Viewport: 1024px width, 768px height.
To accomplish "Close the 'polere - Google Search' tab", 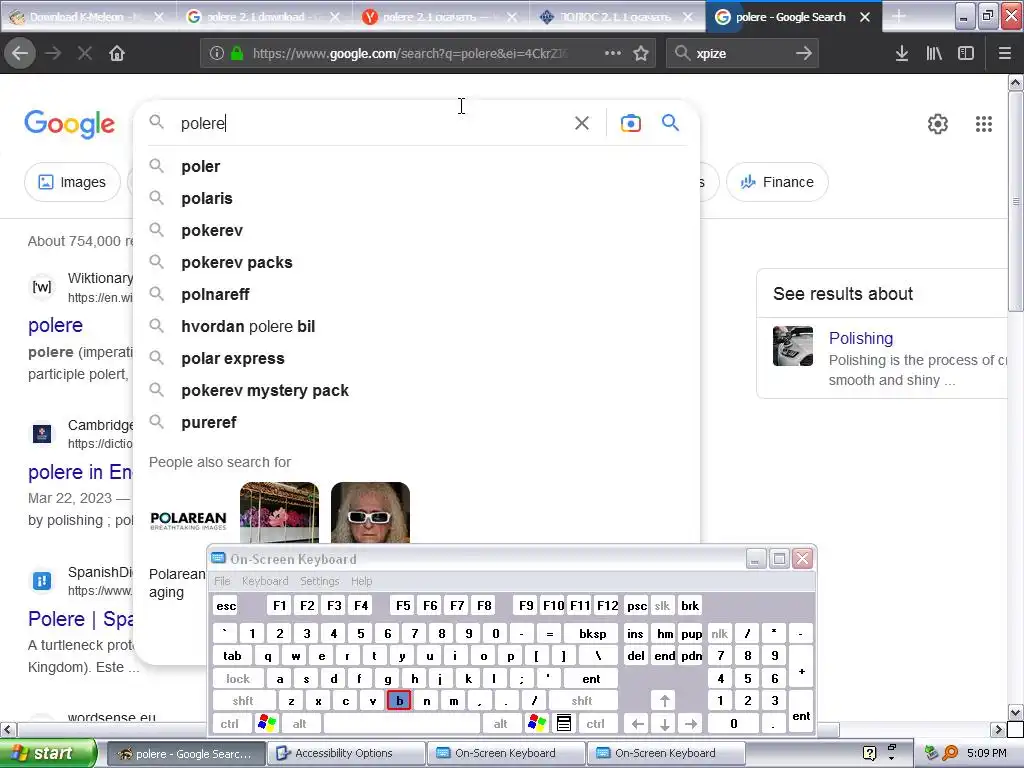I will coord(865,17).
